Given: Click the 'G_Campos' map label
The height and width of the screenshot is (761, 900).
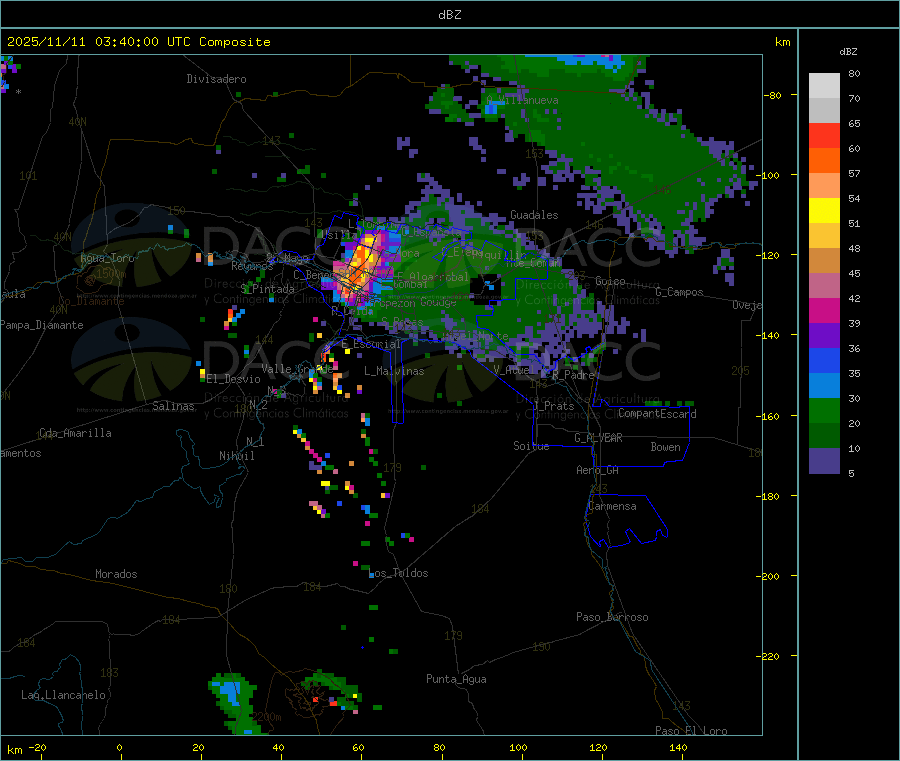Looking at the screenshot, I should 680,292.
